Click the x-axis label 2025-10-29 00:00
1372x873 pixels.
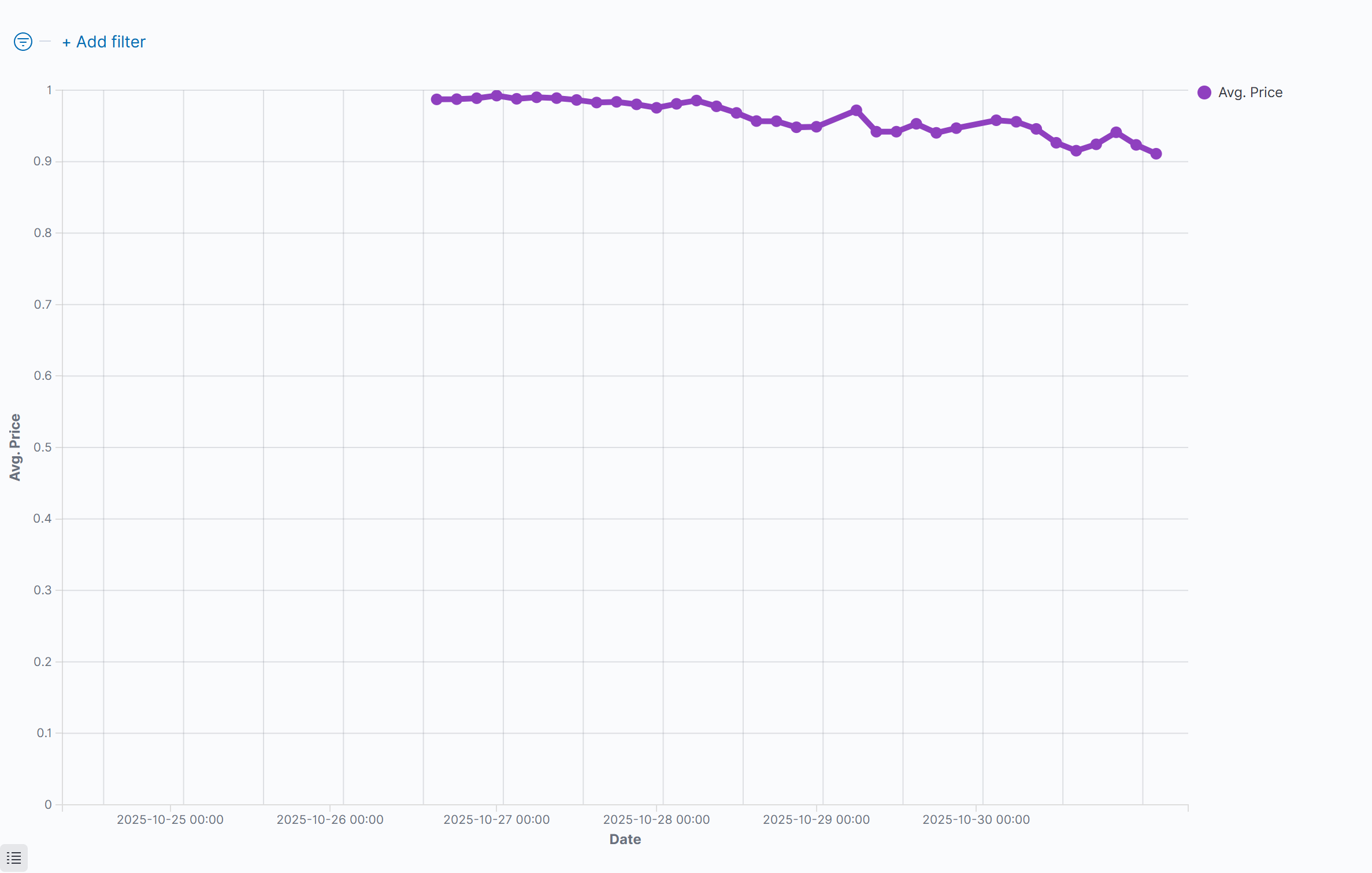click(x=816, y=819)
